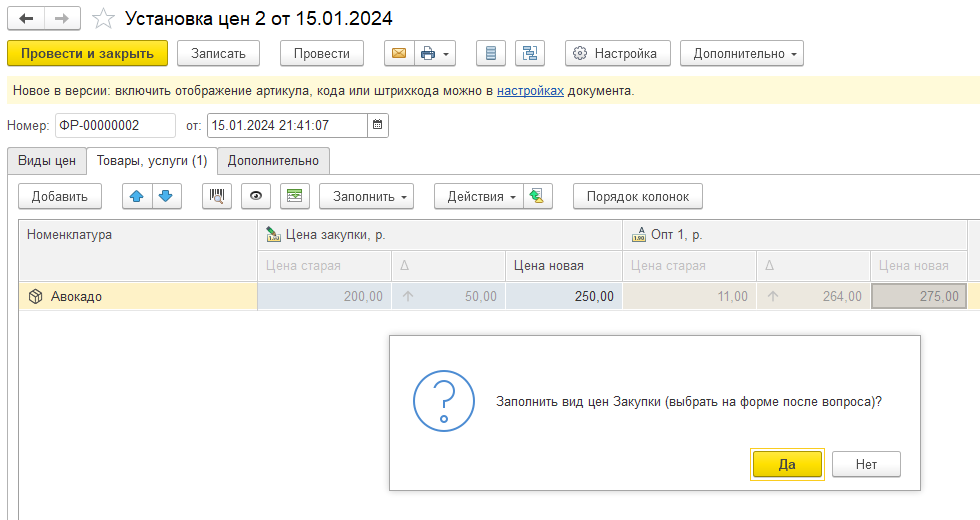Click old purchase price cell 200,00

[324, 296]
